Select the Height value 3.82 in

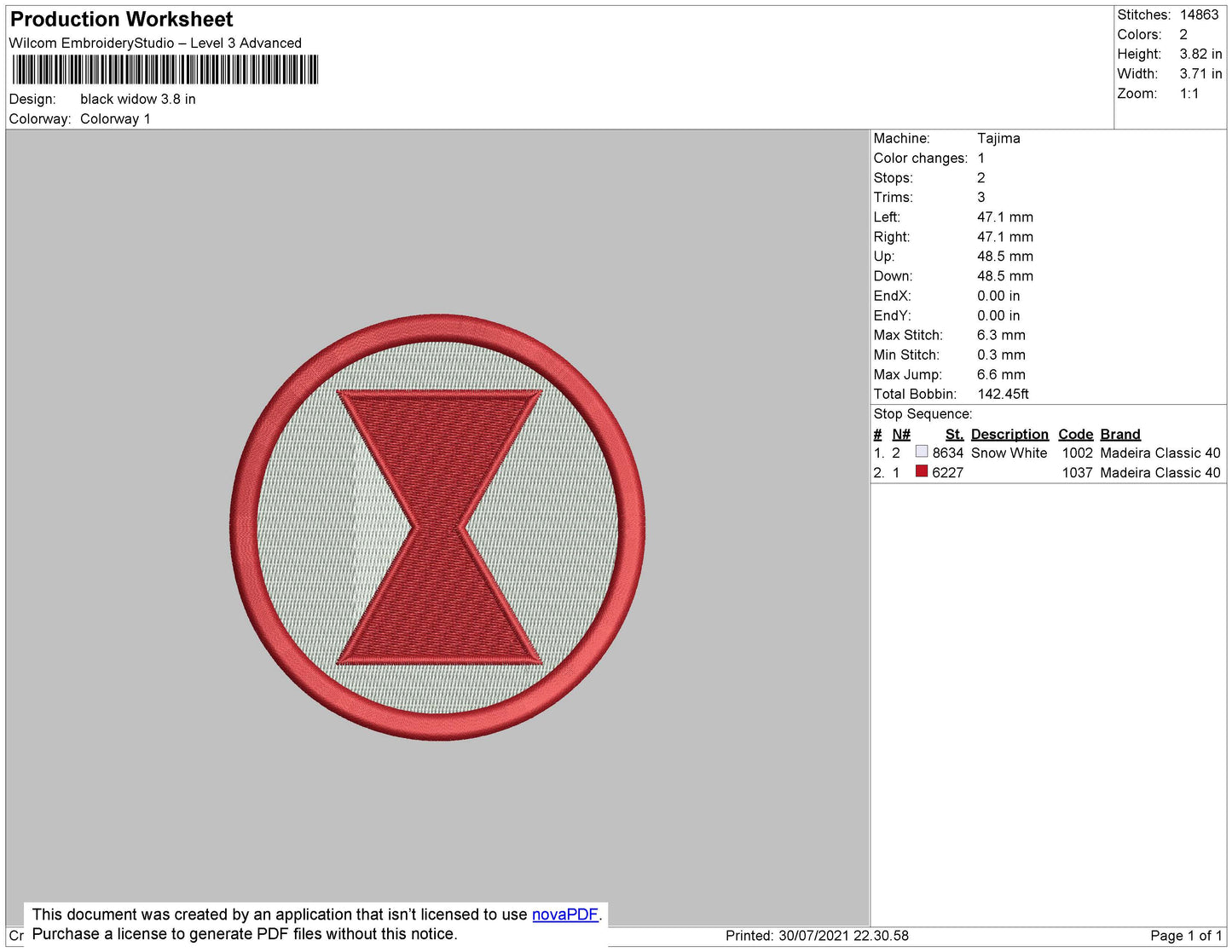pyautogui.click(x=1200, y=55)
